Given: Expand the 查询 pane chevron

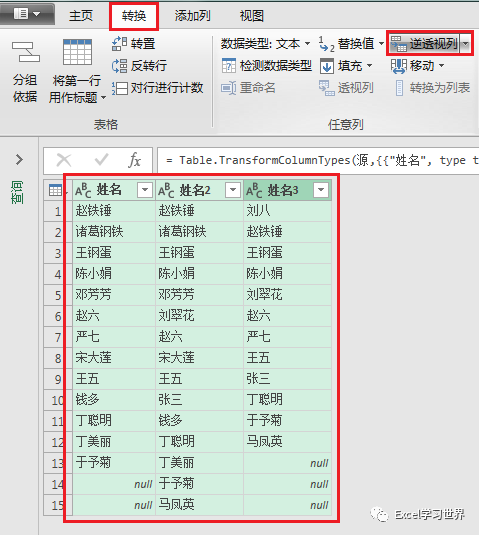Looking at the screenshot, I should [x=19, y=159].
